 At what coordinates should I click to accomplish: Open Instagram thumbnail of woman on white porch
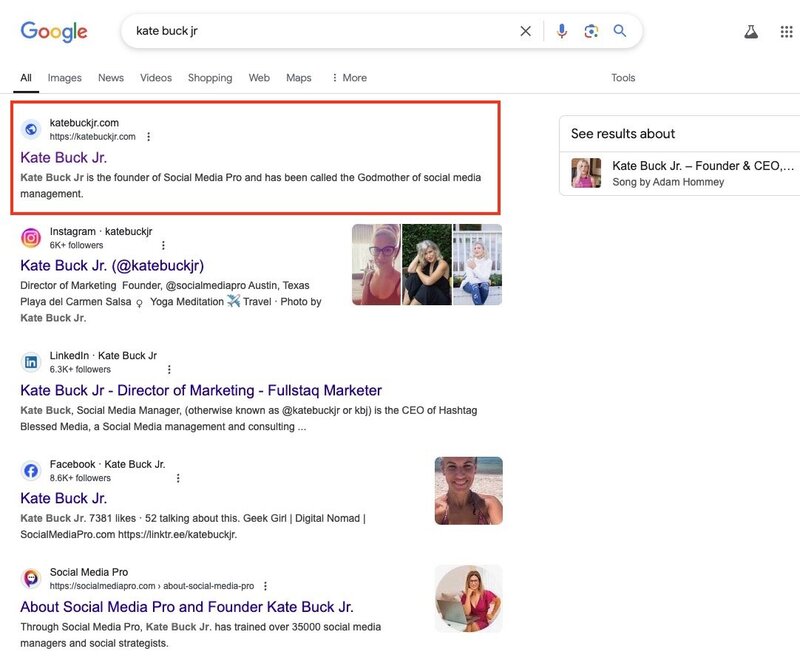click(x=478, y=265)
